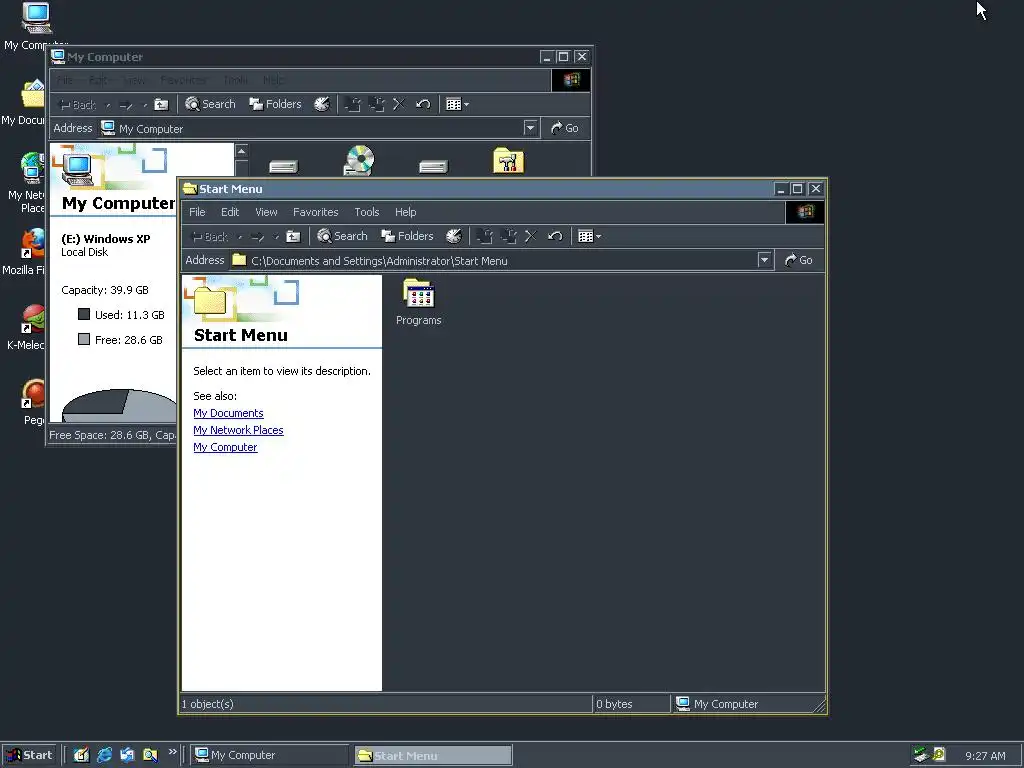1024x768 pixels.
Task: Expand Back history arrow in Start Menu window
Action: [240, 236]
